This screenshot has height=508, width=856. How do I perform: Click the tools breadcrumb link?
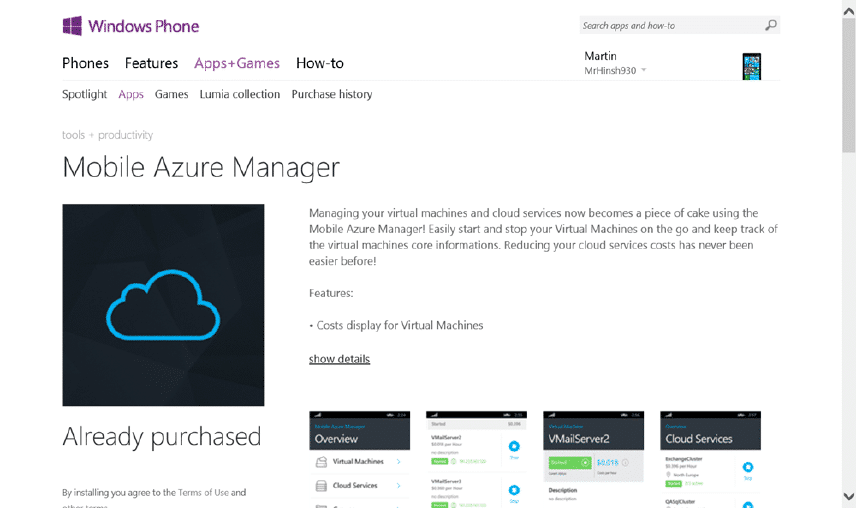[73, 135]
